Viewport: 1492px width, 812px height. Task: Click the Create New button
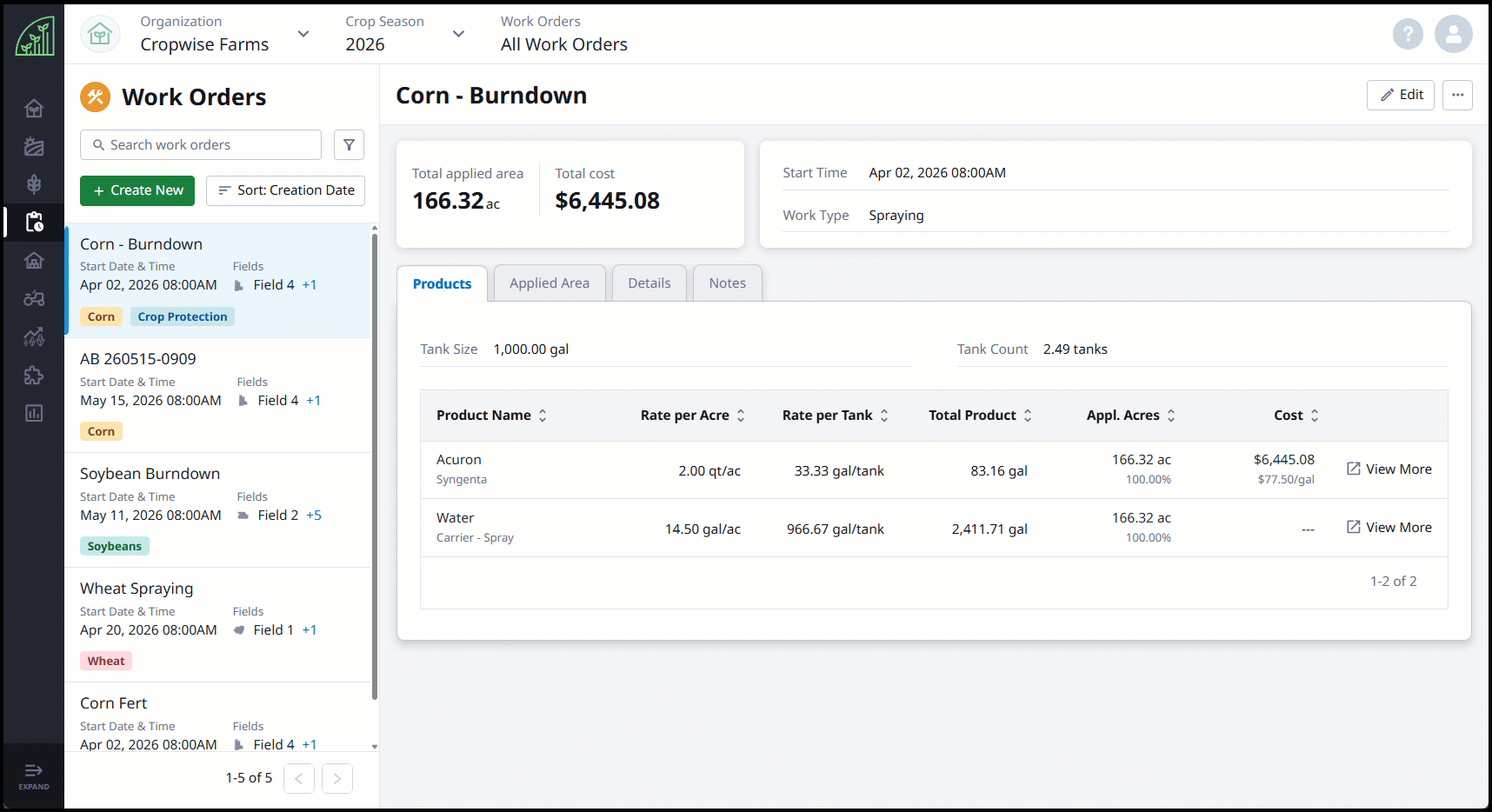click(137, 190)
